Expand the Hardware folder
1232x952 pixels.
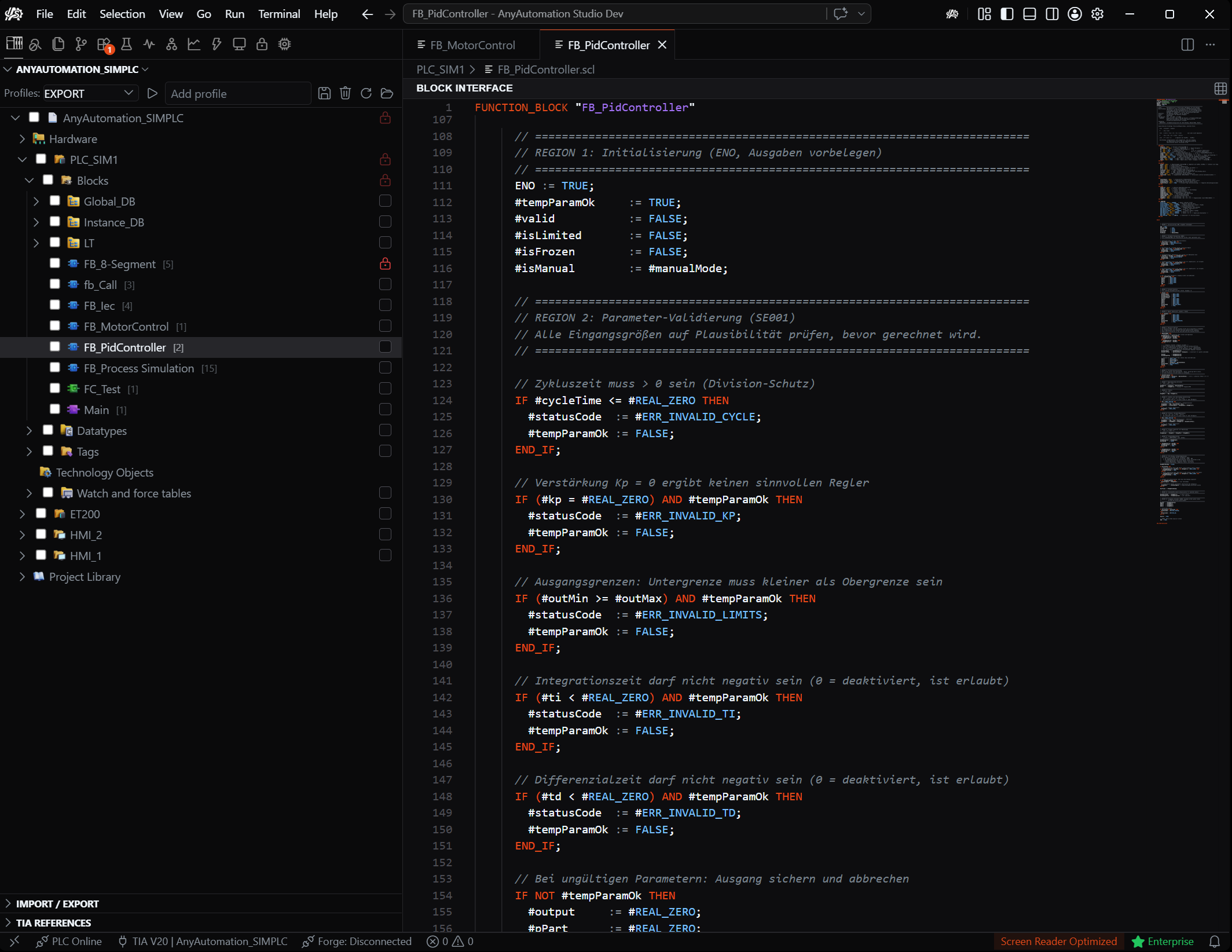22,139
